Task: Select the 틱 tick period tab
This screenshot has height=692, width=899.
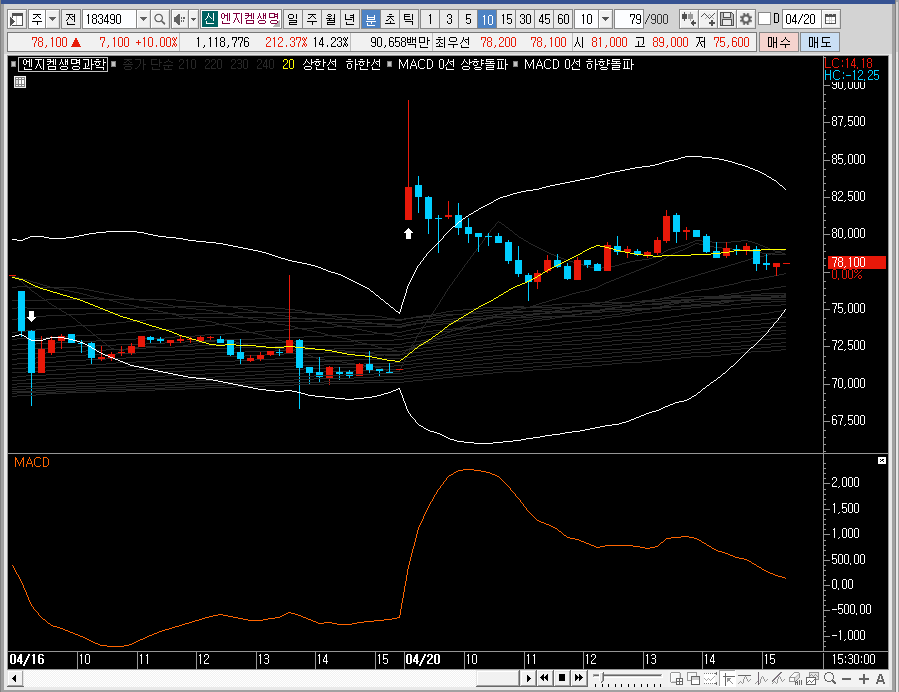Action: [409, 19]
